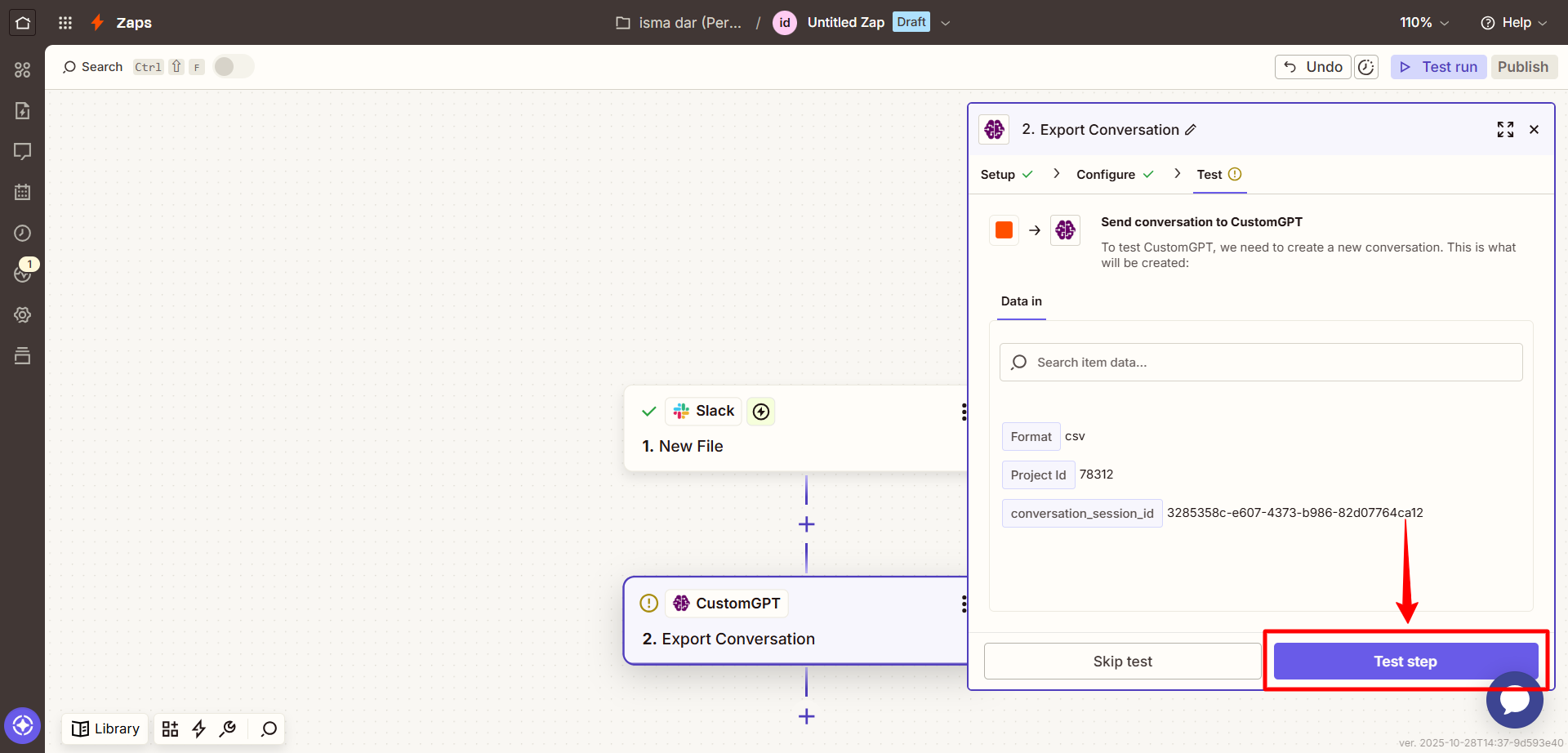Screen dimensions: 1568x753
Task: Click the home icon in the top bar
Action: tap(23, 23)
